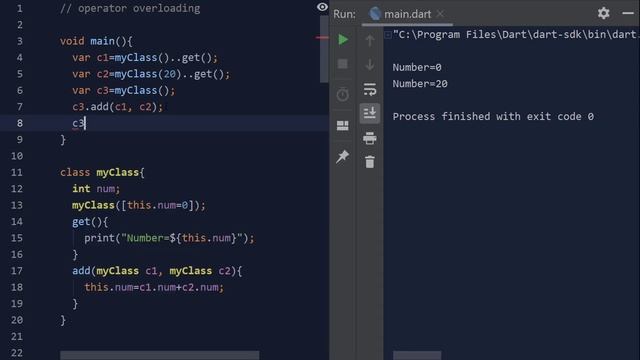
Task: Print the console output
Action: (370, 138)
